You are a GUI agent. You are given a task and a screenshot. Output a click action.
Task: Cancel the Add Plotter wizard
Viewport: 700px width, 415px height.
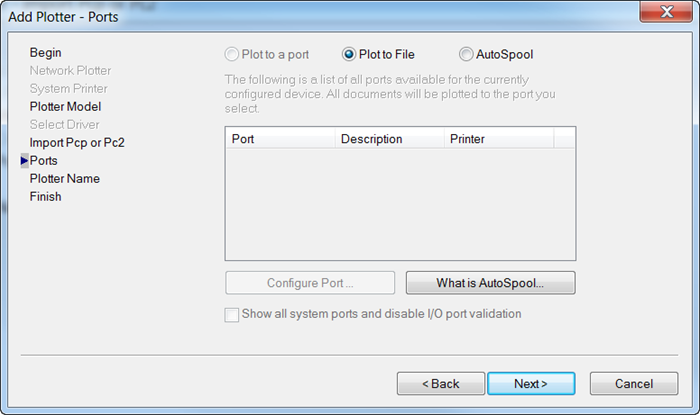[x=634, y=384]
